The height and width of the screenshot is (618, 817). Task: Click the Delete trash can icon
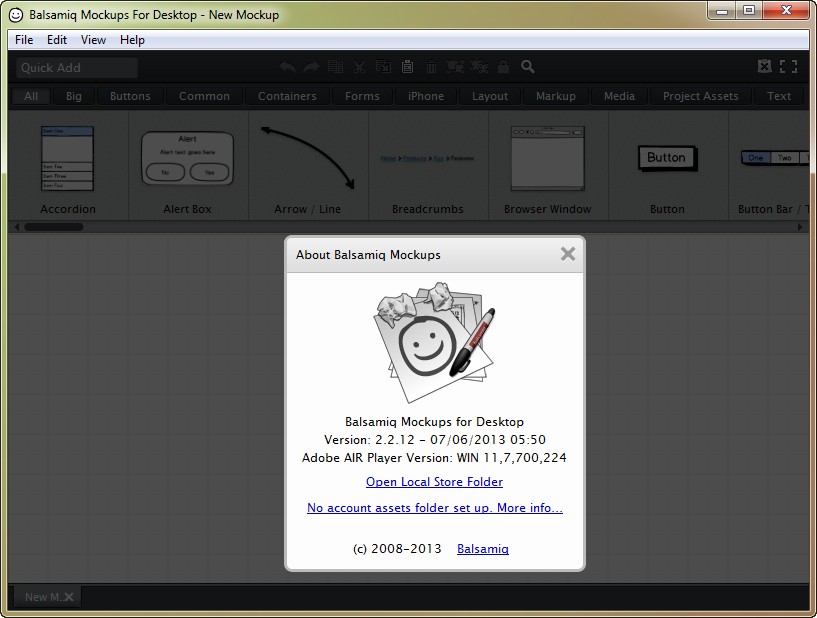[x=431, y=67]
